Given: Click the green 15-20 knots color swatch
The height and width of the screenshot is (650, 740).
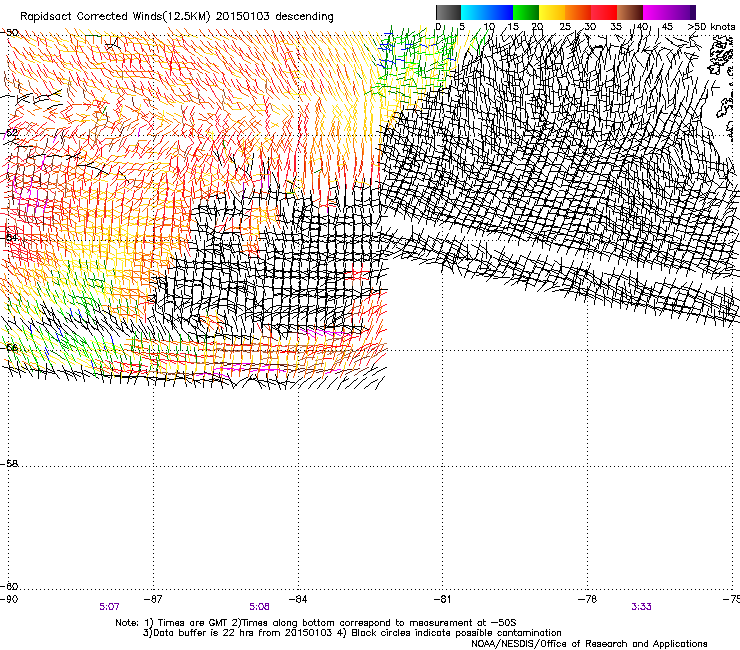Looking at the screenshot, I should tap(526, 12).
